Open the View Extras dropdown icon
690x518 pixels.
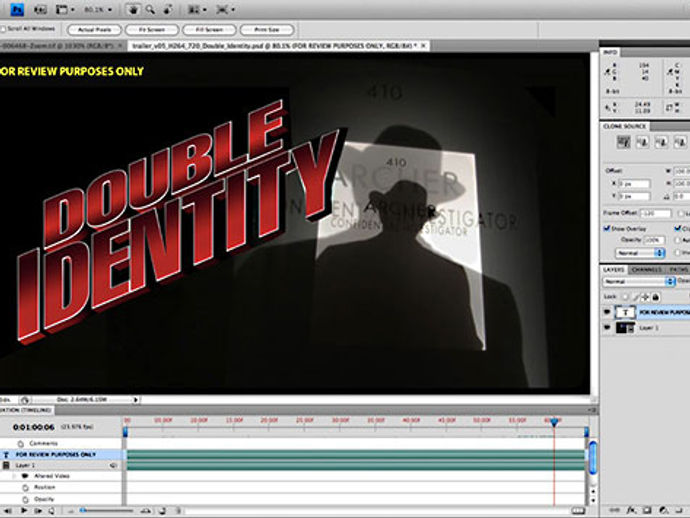[x=65, y=9]
